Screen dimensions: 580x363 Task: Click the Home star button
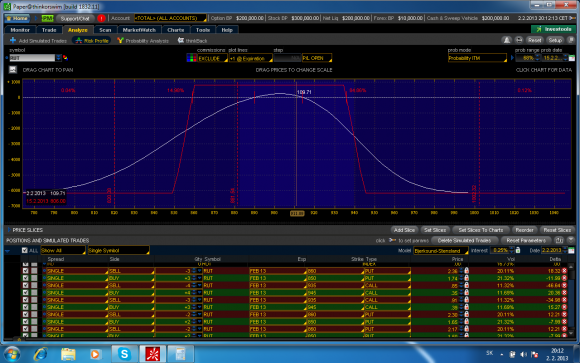point(17,18)
